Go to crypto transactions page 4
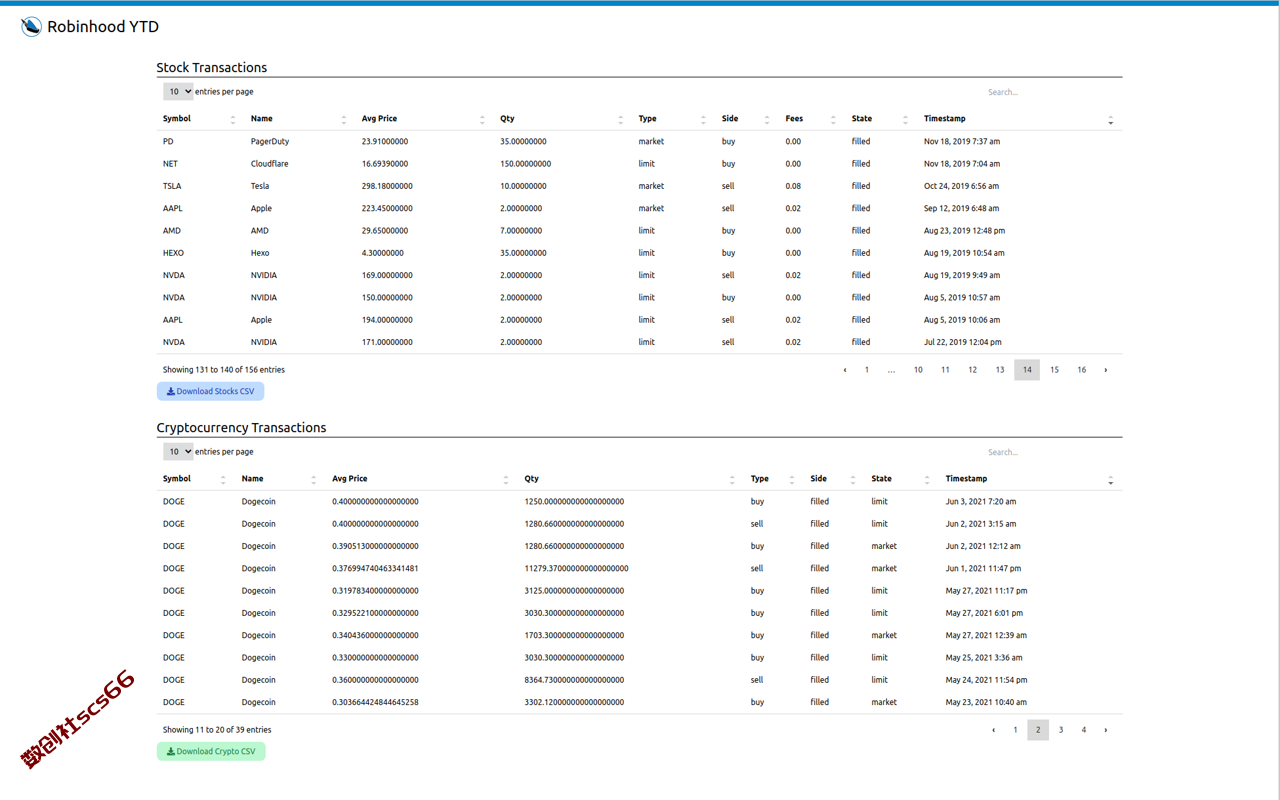The width and height of the screenshot is (1280, 800). [x=1083, y=730]
